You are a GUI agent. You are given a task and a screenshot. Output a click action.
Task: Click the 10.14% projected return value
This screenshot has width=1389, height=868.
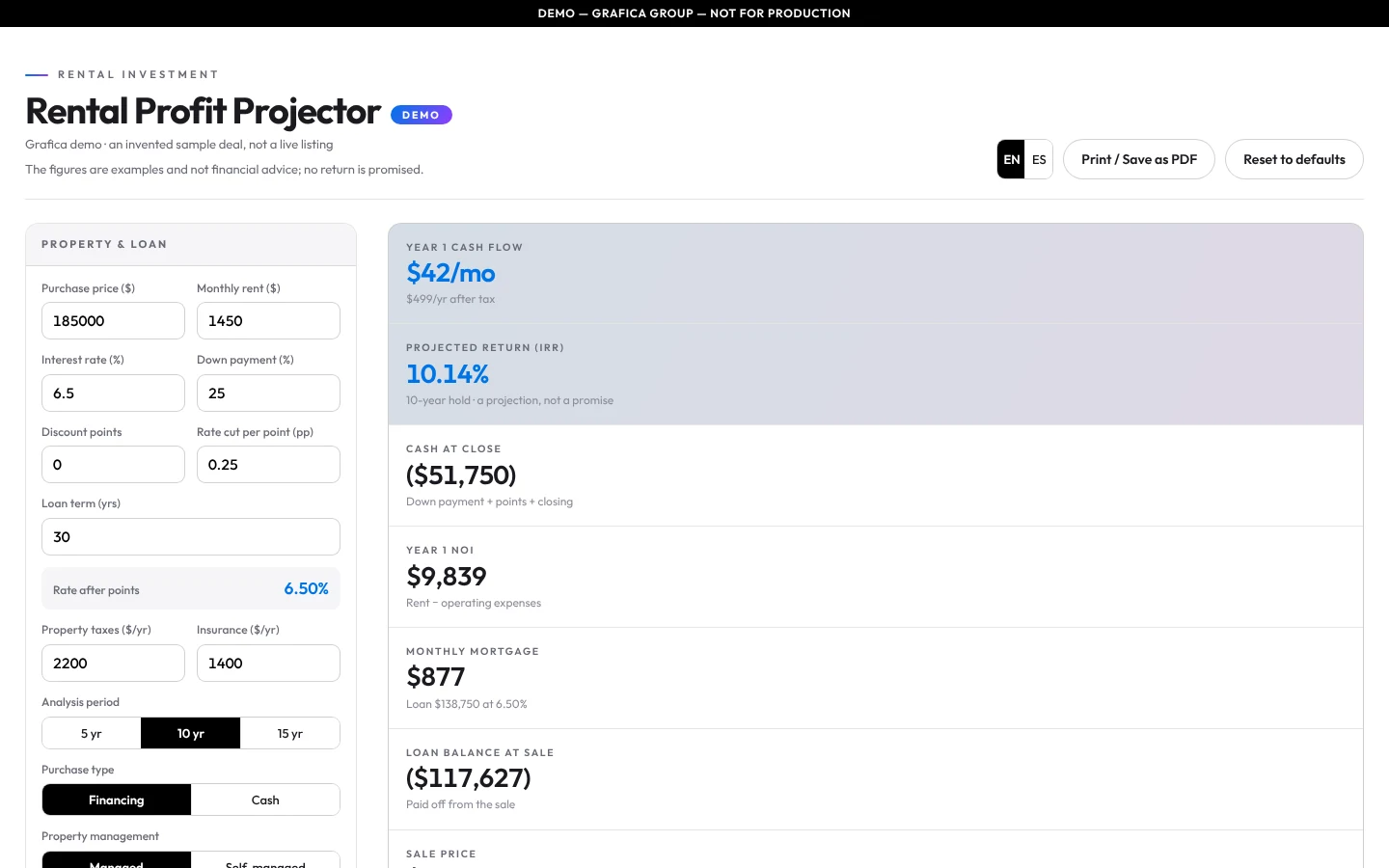click(x=448, y=374)
